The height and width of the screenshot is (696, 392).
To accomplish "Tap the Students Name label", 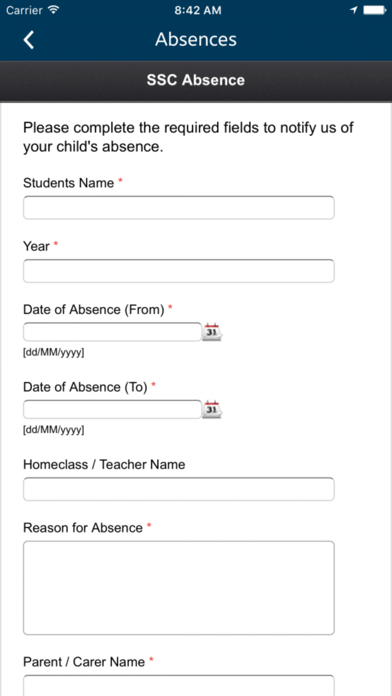I will [68, 183].
